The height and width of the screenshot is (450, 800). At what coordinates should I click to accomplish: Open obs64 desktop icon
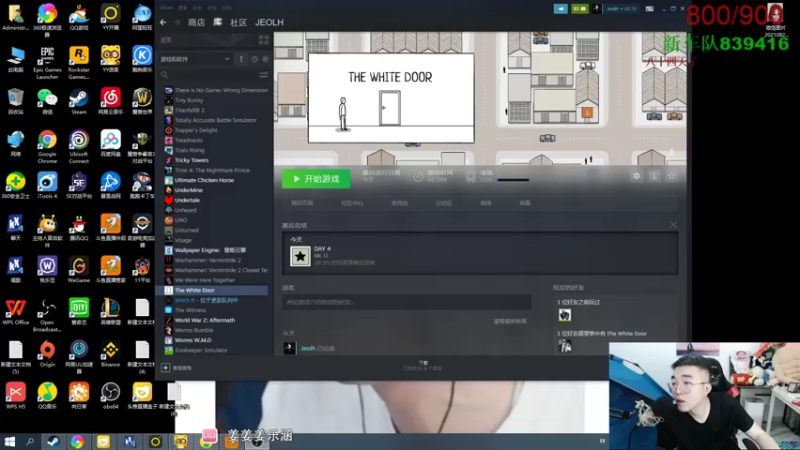[110, 396]
